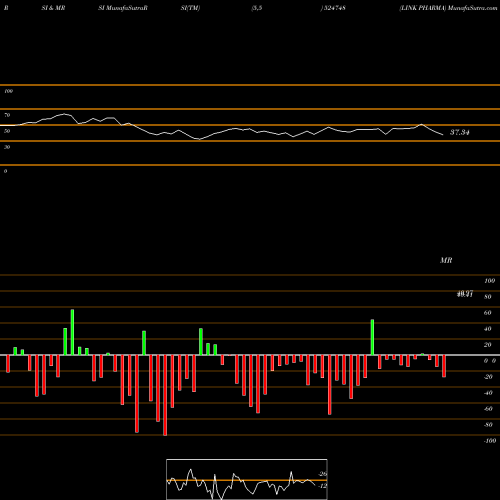Viewport: 500px width, 500px height.
Task: Click the MR axis label "80"
Action: pyautogui.click(x=488, y=297)
